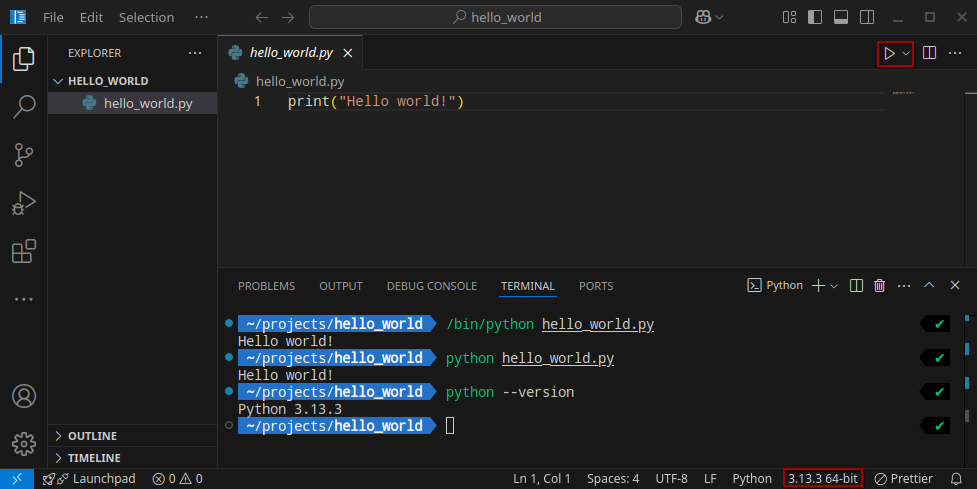This screenshot has width=977, height=489.
Task: Click Launchpad in the status bar
Action: tap(88, 478)
